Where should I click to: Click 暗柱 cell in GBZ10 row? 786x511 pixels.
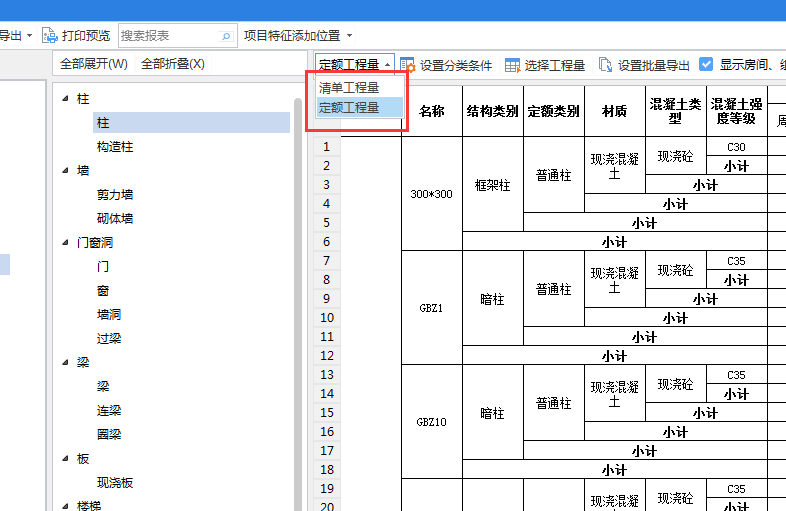[493, 412]
